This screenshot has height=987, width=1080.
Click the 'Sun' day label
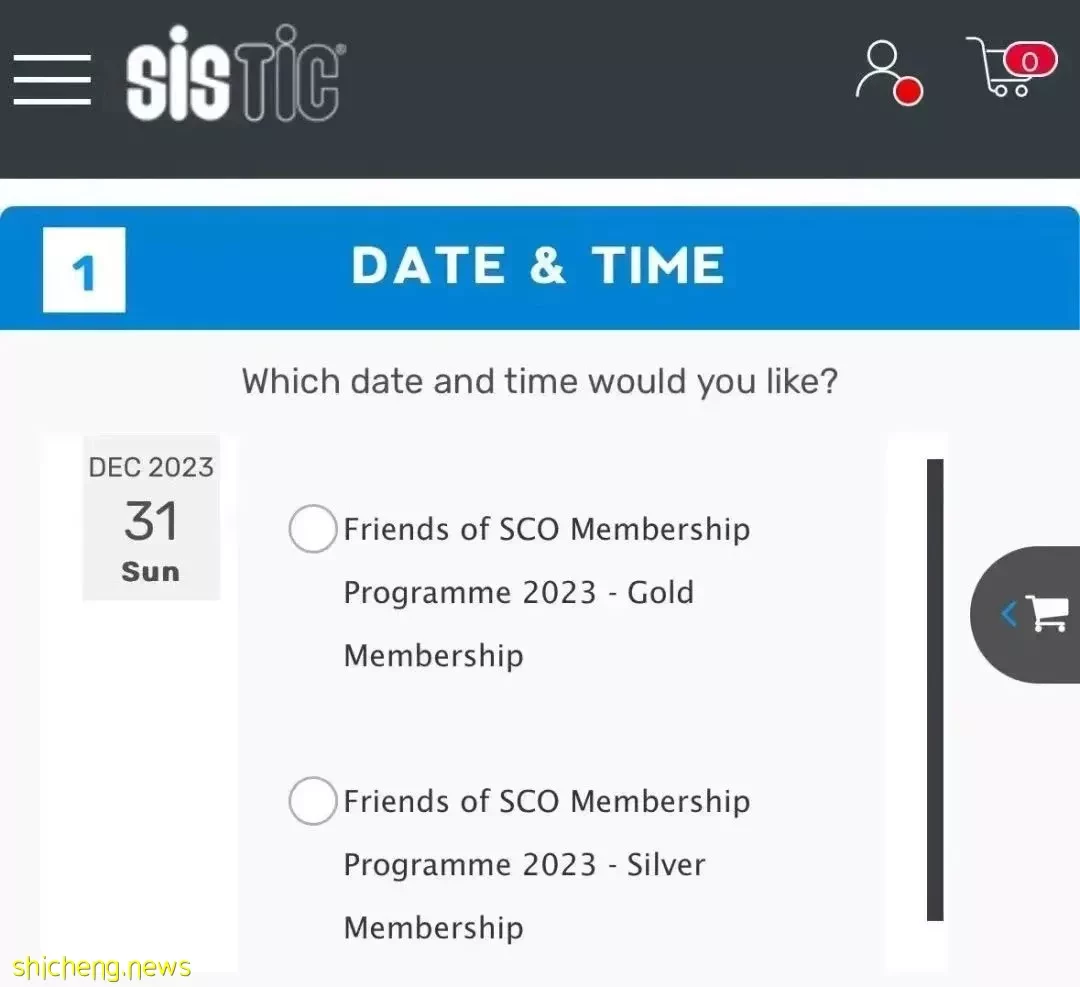tap(151, 572)
